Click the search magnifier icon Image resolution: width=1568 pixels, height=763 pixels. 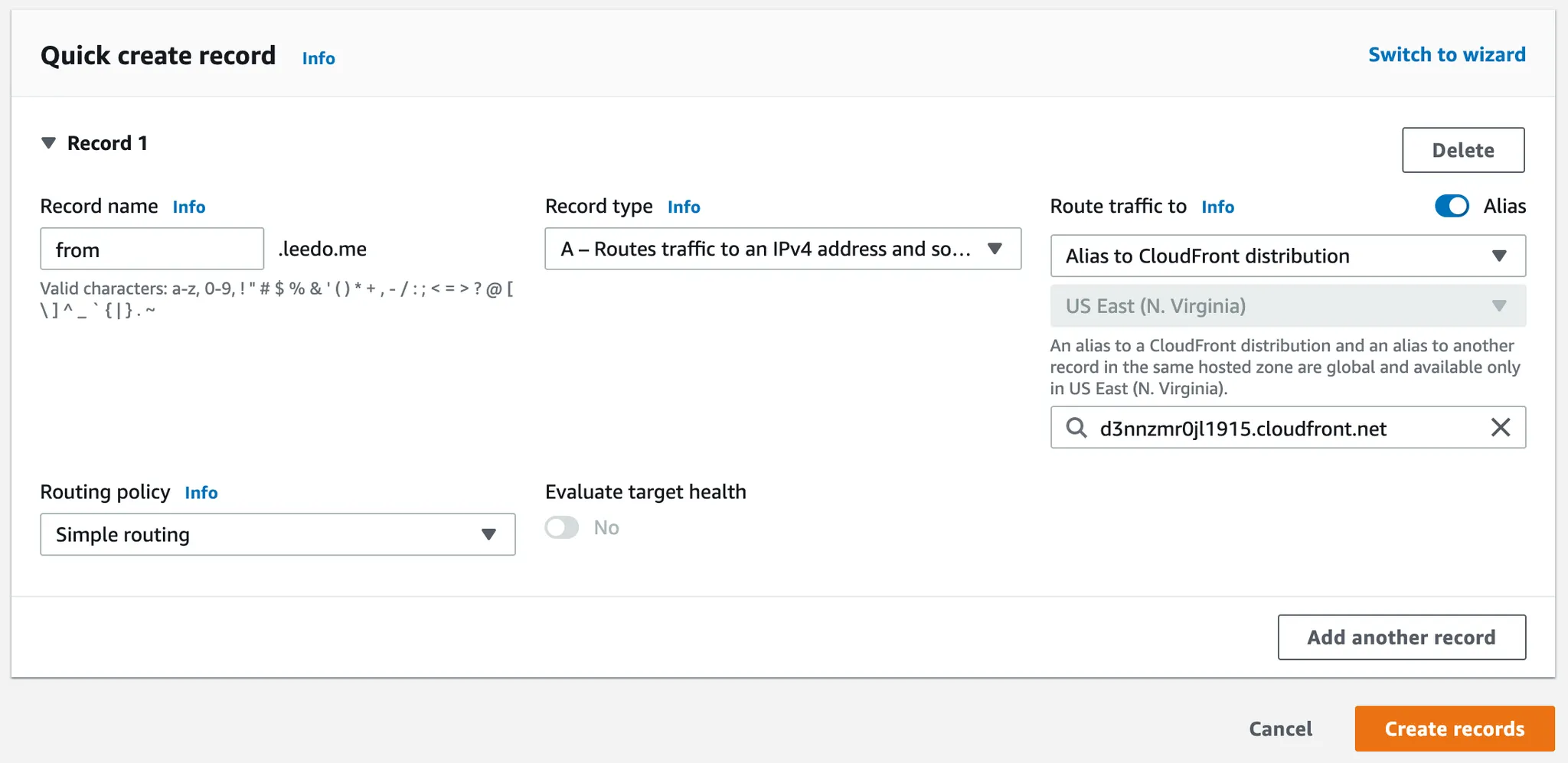coord(1076,428)
